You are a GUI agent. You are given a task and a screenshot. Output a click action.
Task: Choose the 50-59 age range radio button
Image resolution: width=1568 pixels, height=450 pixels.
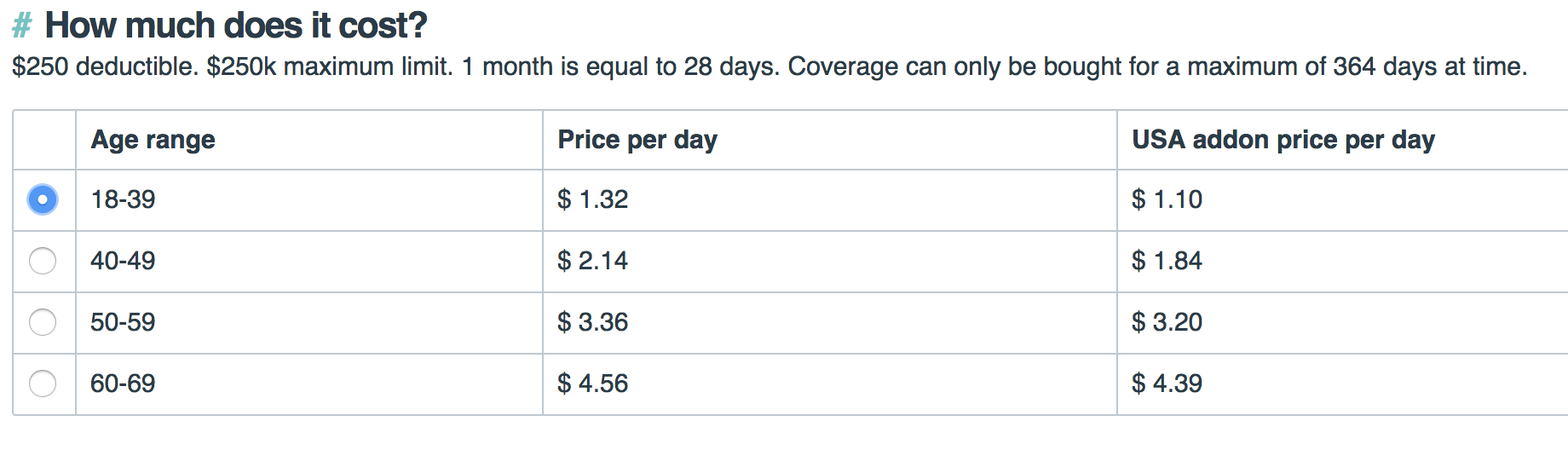tap(43, 322)
